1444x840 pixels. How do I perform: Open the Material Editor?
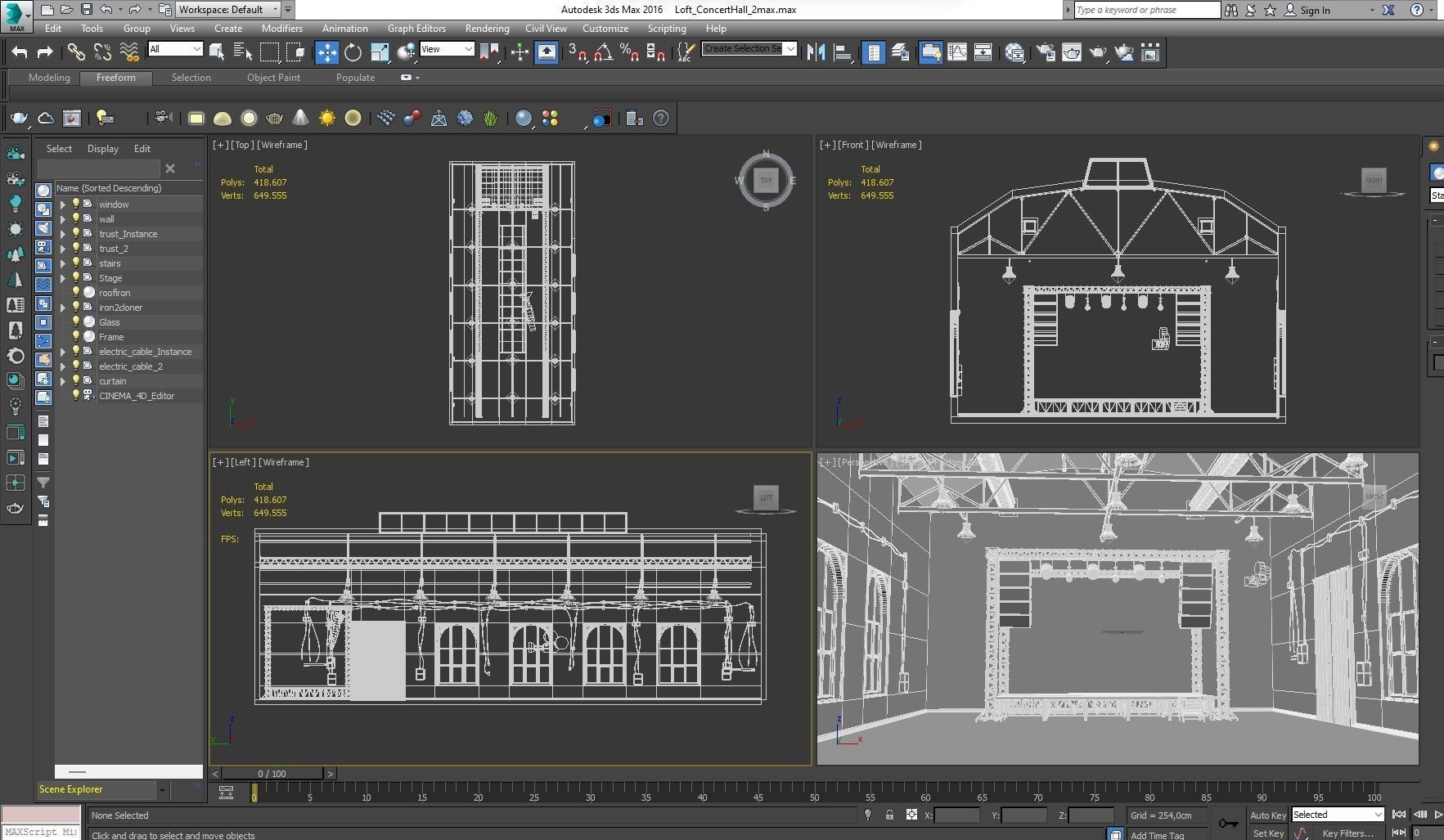click(x=1014, y=52)
